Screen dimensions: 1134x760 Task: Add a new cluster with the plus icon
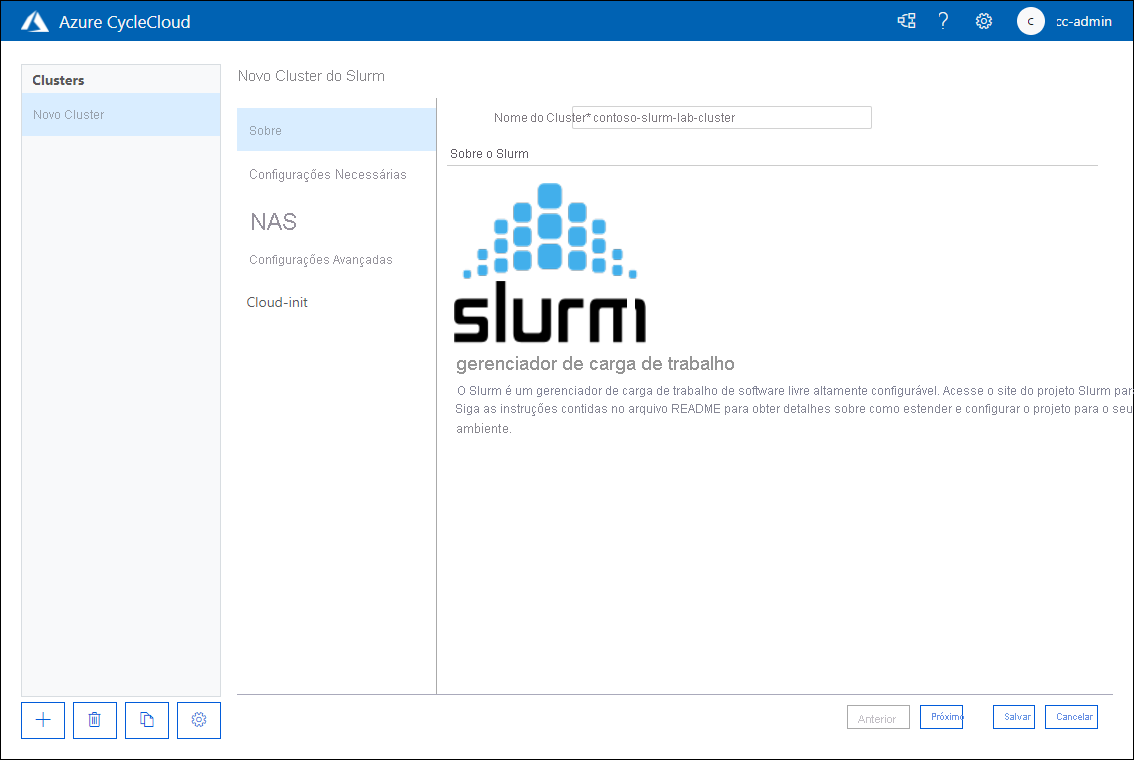pyautogui.click(x=42, y=720)
